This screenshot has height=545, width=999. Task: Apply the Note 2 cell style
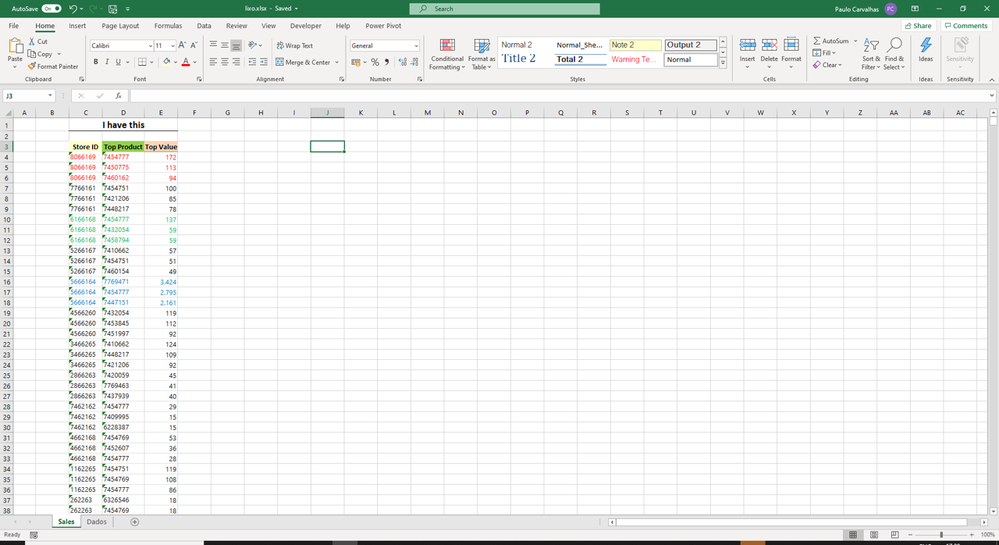635,45
